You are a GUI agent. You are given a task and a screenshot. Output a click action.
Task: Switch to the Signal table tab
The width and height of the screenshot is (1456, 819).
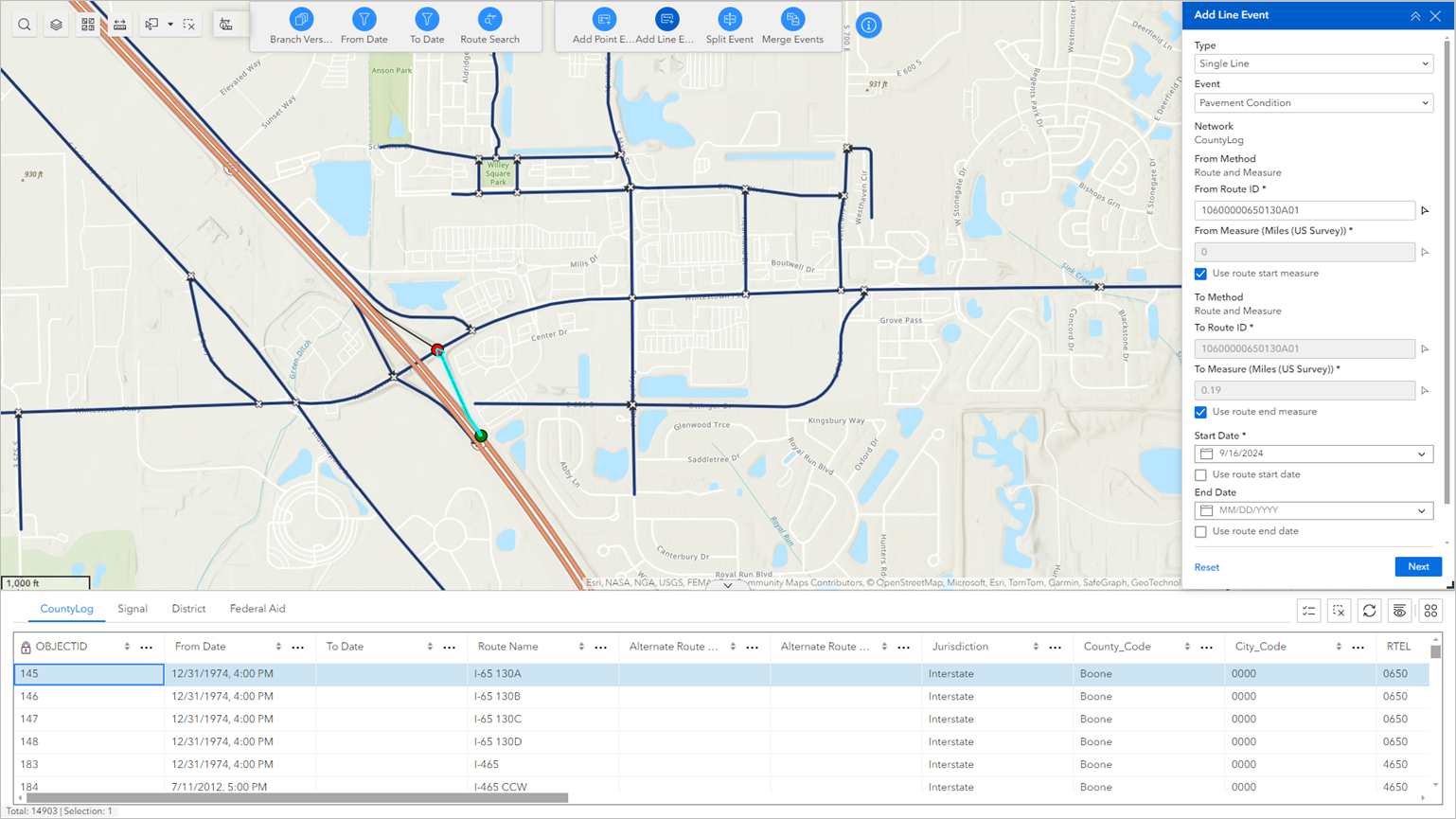point(133,609)
